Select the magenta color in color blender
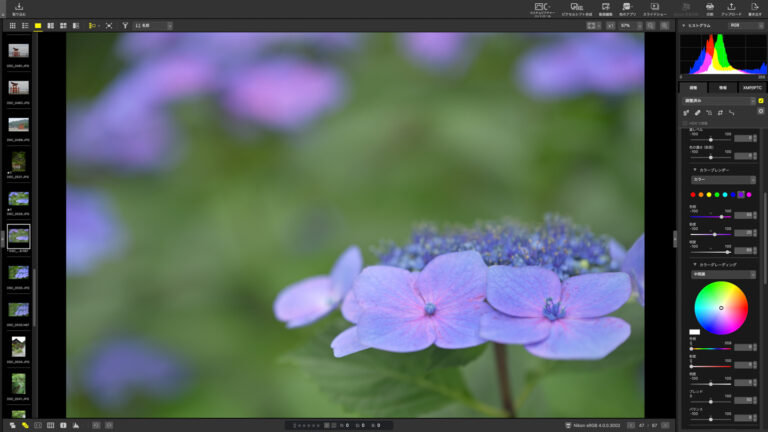Viewport: 768px width, 432px height. (x=749, y=194)
